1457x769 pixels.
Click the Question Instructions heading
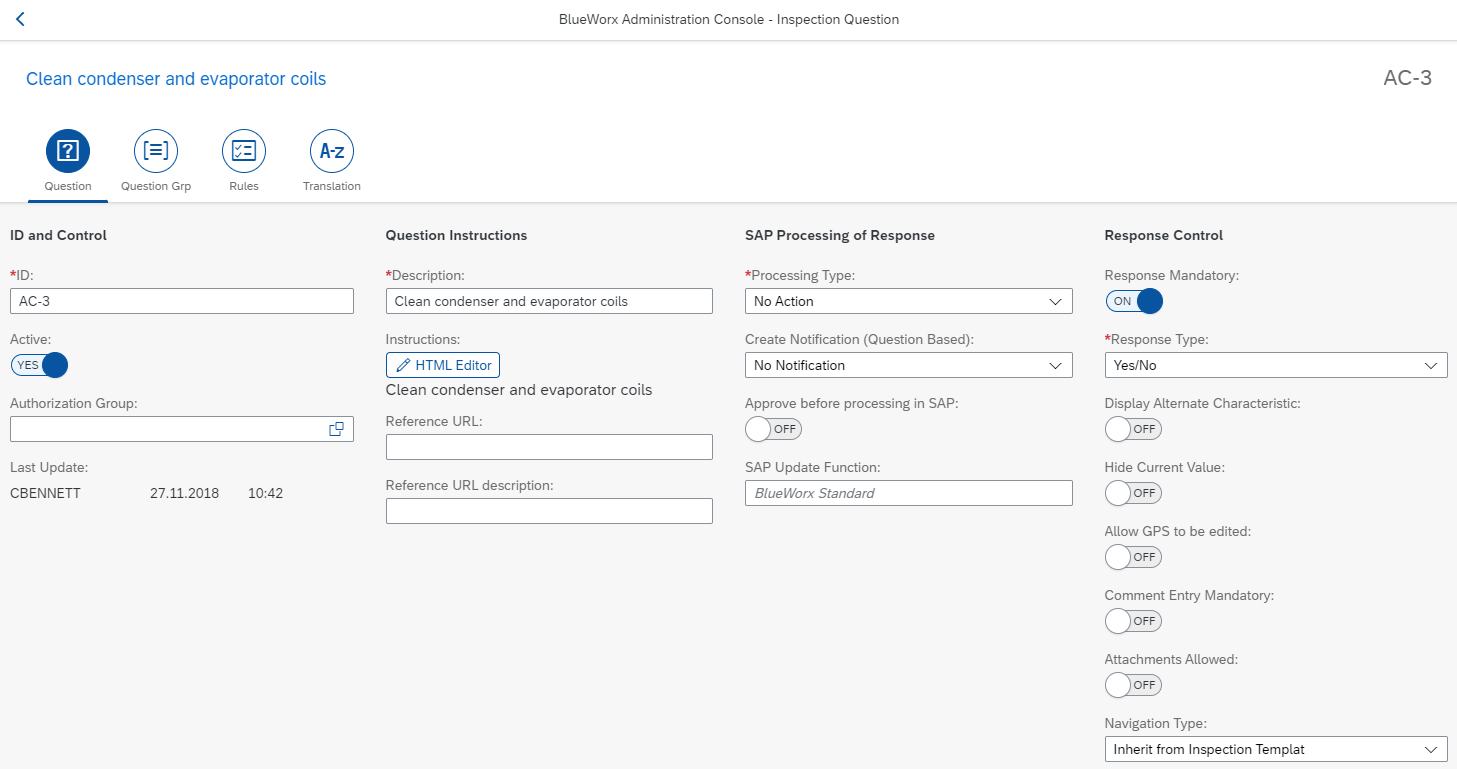456,235
